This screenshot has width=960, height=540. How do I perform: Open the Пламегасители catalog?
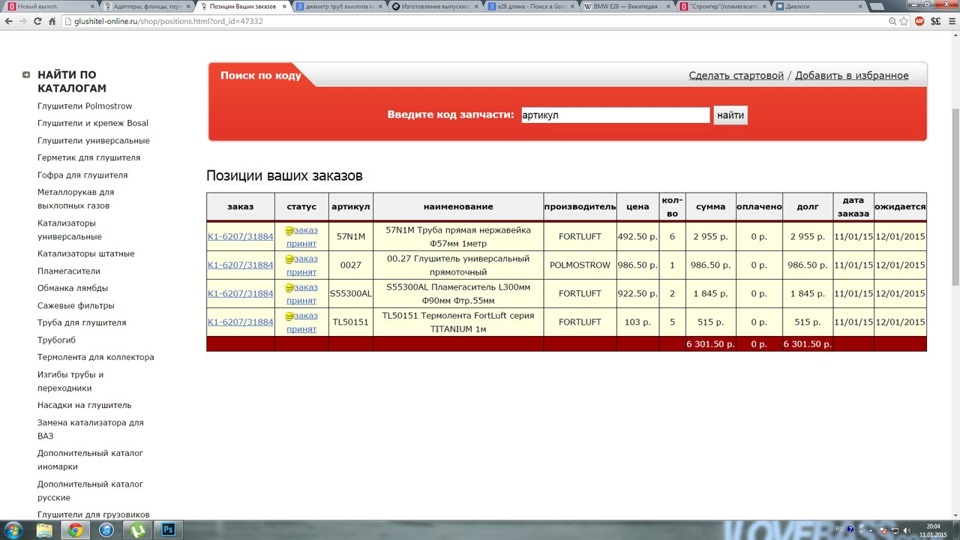69,271
